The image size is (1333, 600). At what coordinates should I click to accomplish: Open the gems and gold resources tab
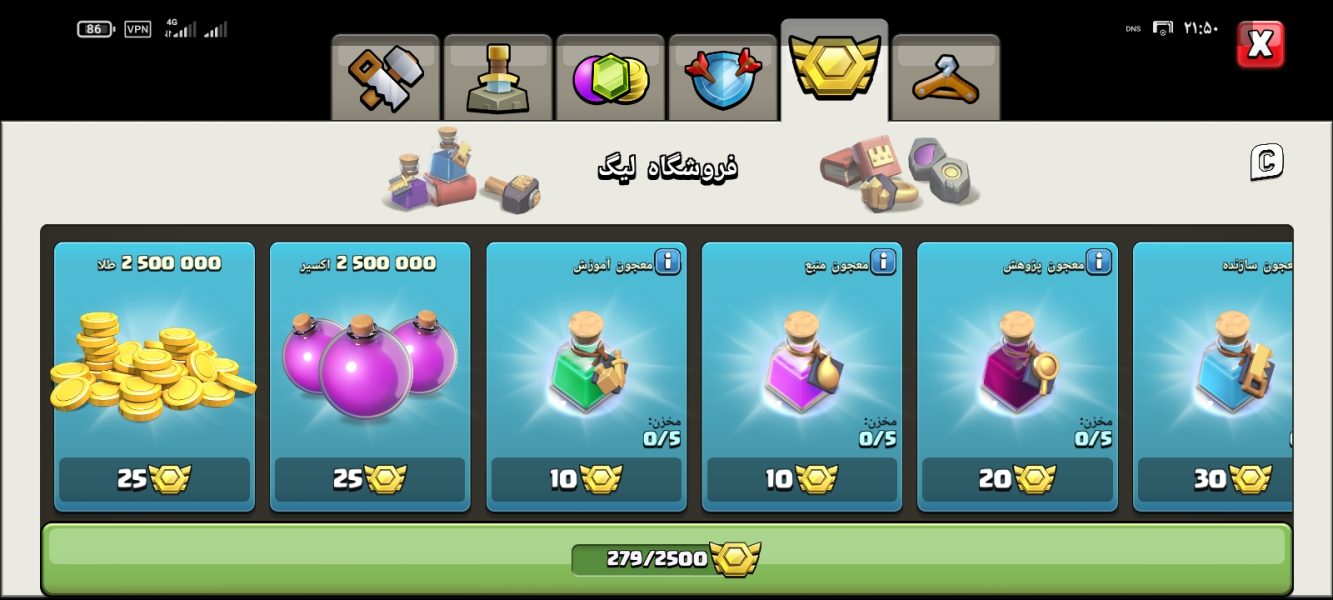pos(610,78)
